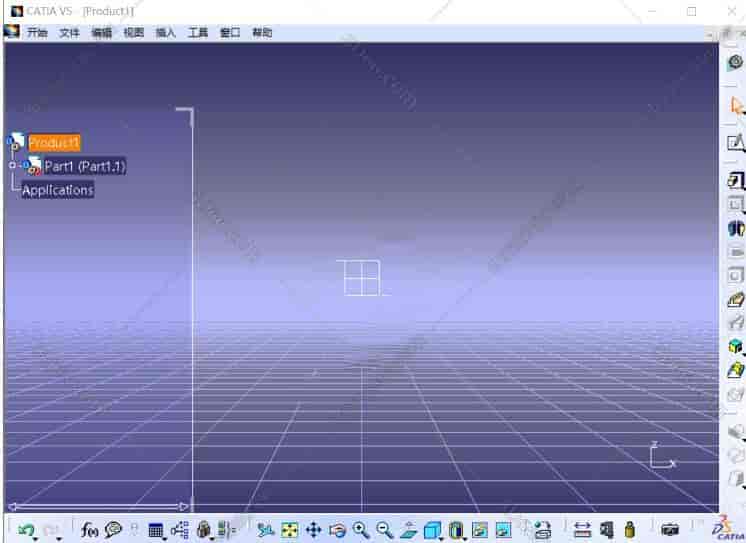Open the Formula f(x) tool
Image resolution: width=746 pixels, height=543 pixels.
89,530
